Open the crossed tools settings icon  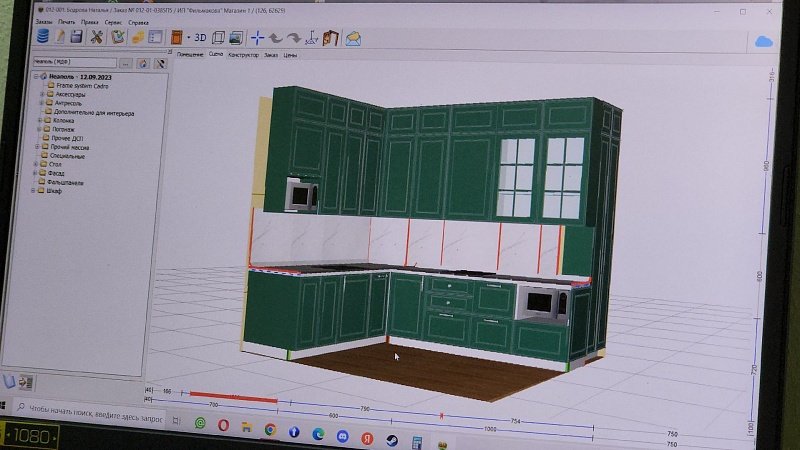point(97,37)
